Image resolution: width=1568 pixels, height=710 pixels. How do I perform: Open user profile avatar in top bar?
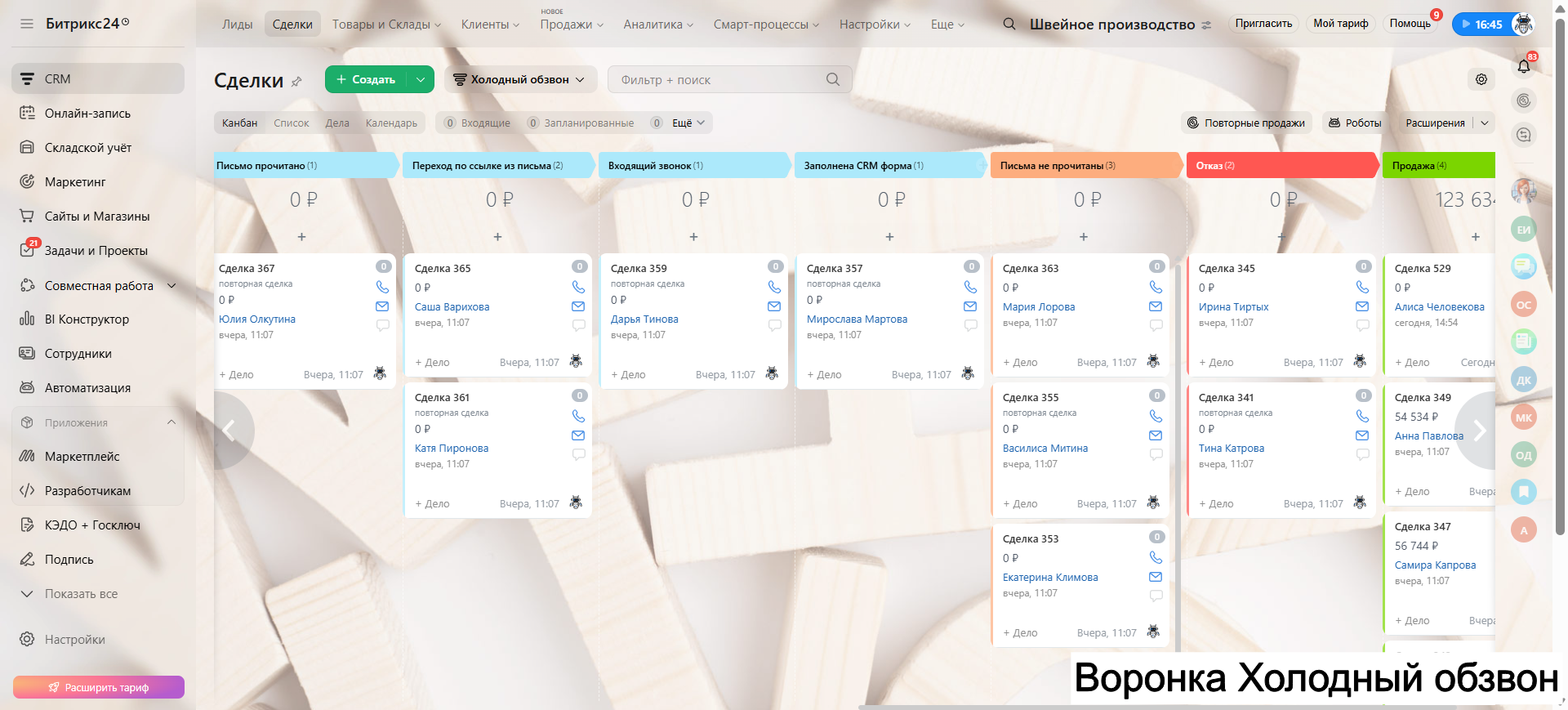tap(1523, 24)
